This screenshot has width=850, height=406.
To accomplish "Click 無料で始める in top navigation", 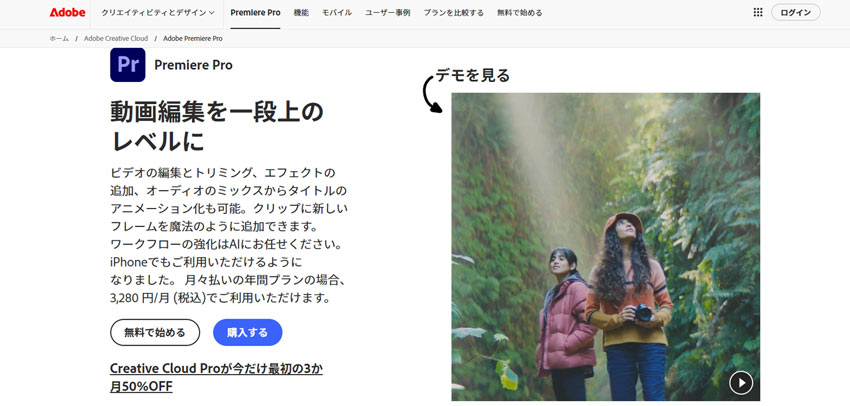I will pyautogui.click(x=519, y=12).
